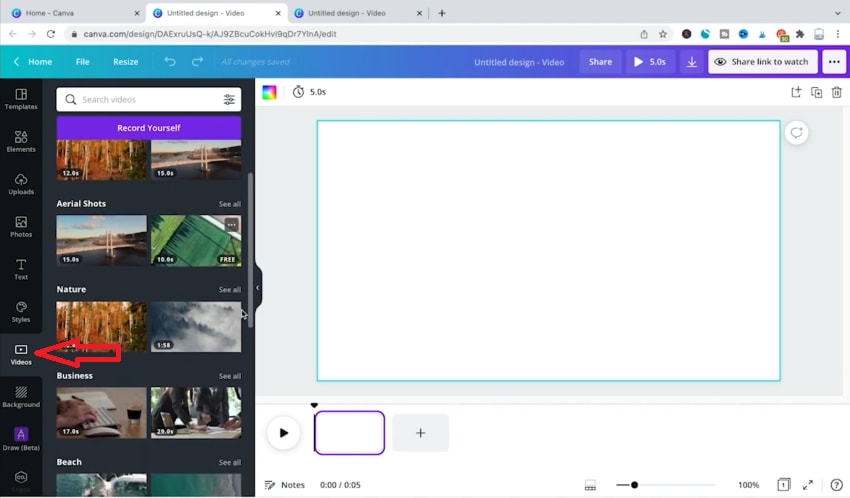Expand See all for Beach

230,462
